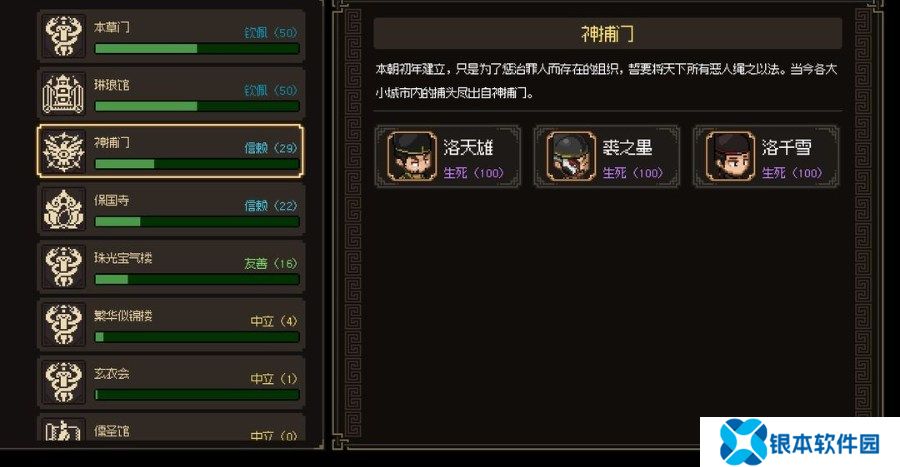Click the 银本软件园 watermark logo

point(800,442)
